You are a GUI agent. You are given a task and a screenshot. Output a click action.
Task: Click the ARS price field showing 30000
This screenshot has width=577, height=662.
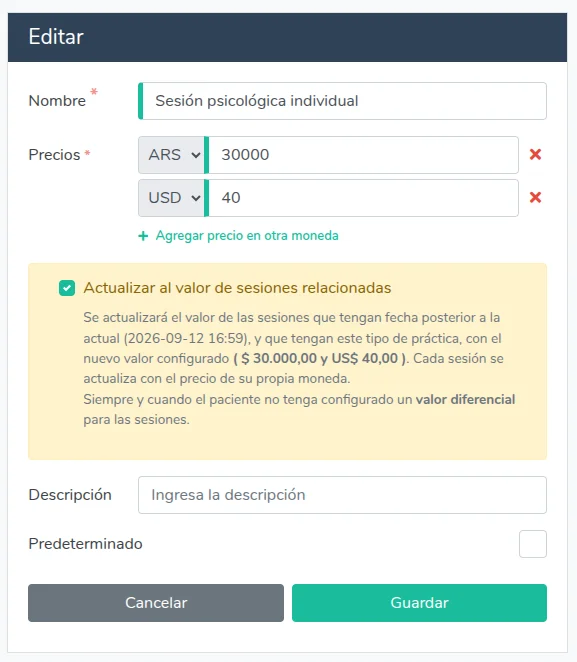click(363, 155)
